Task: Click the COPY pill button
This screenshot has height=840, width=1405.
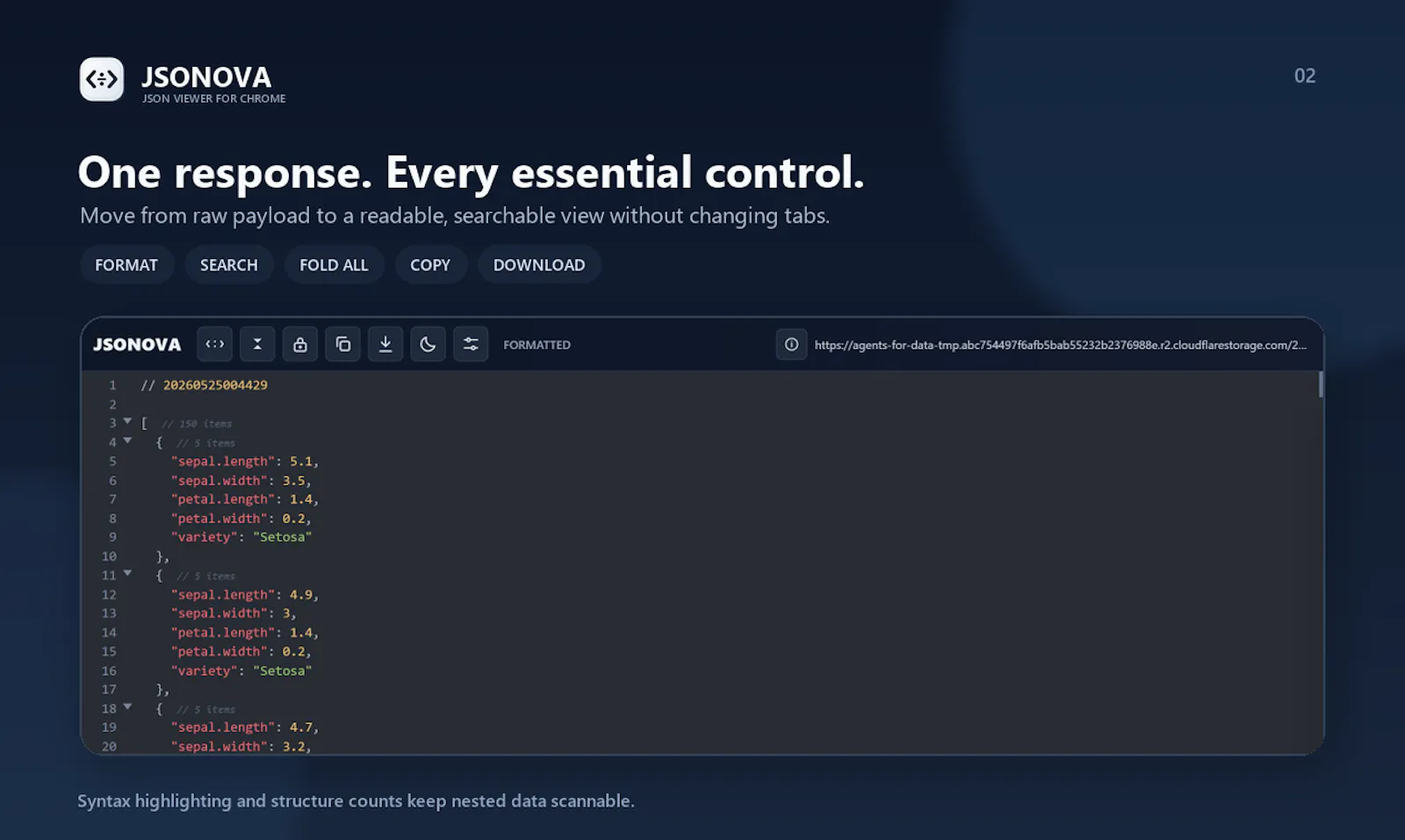Action: pyautogui.click(x=430, y=265)
